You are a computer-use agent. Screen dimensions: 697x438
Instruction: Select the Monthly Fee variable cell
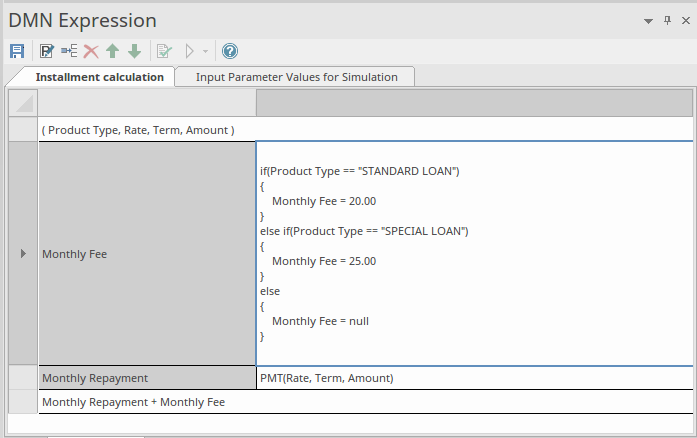pyautogui.click(x=147, y=254)
